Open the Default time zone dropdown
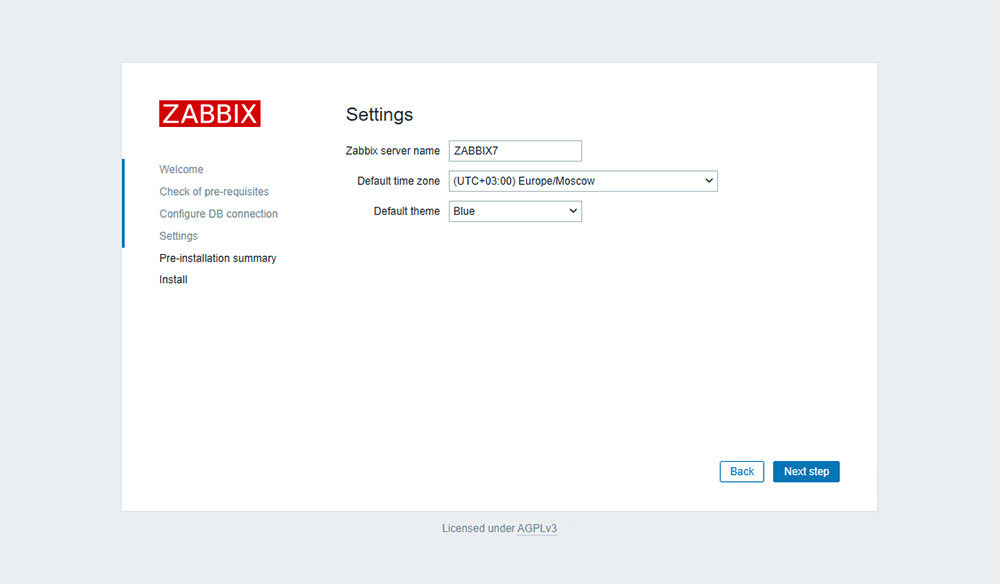This screenshot has width=1000, height=584. point(583,181)
